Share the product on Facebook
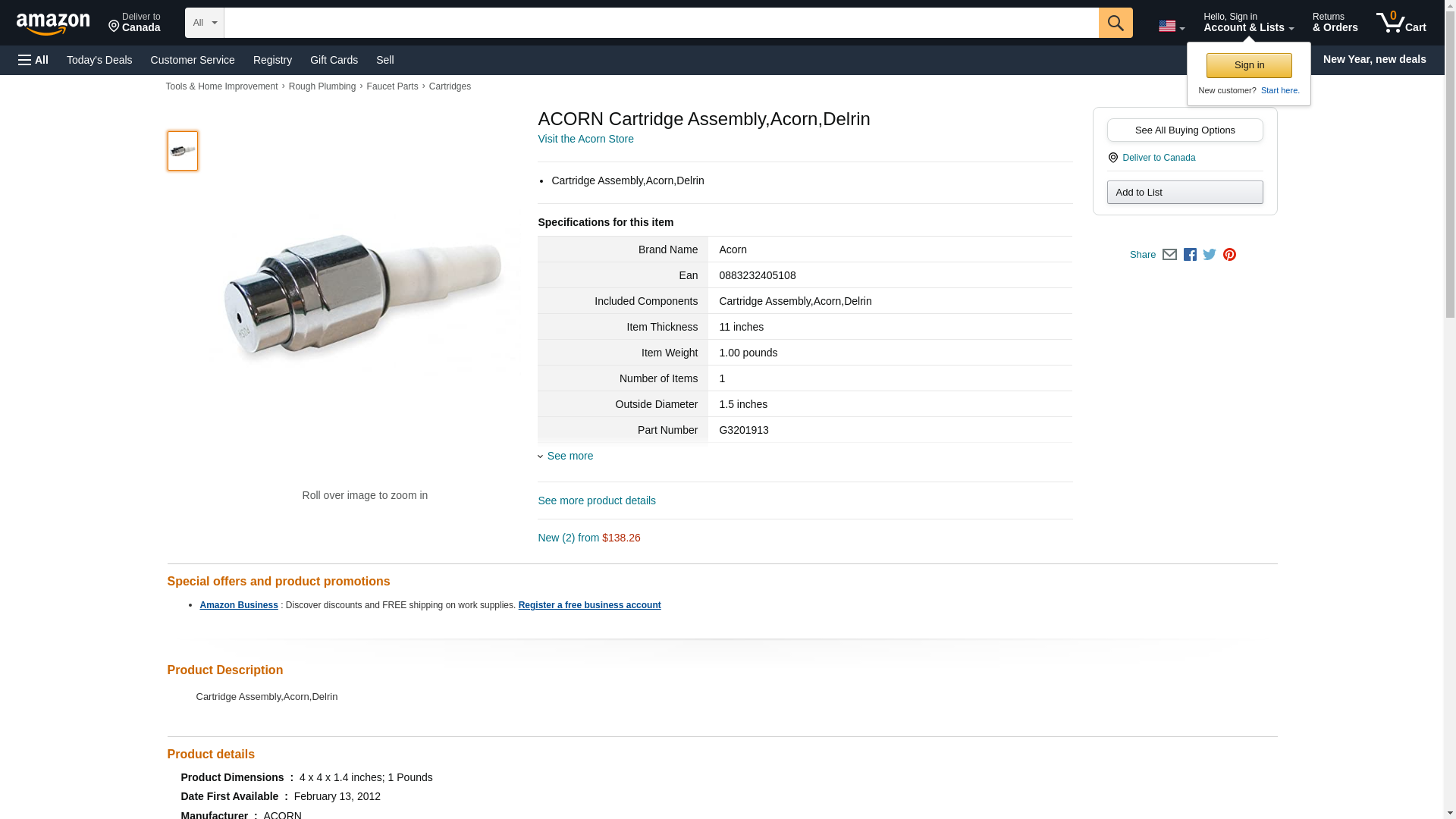This screenshot has width=1456, height=819. pos(1190,255)
